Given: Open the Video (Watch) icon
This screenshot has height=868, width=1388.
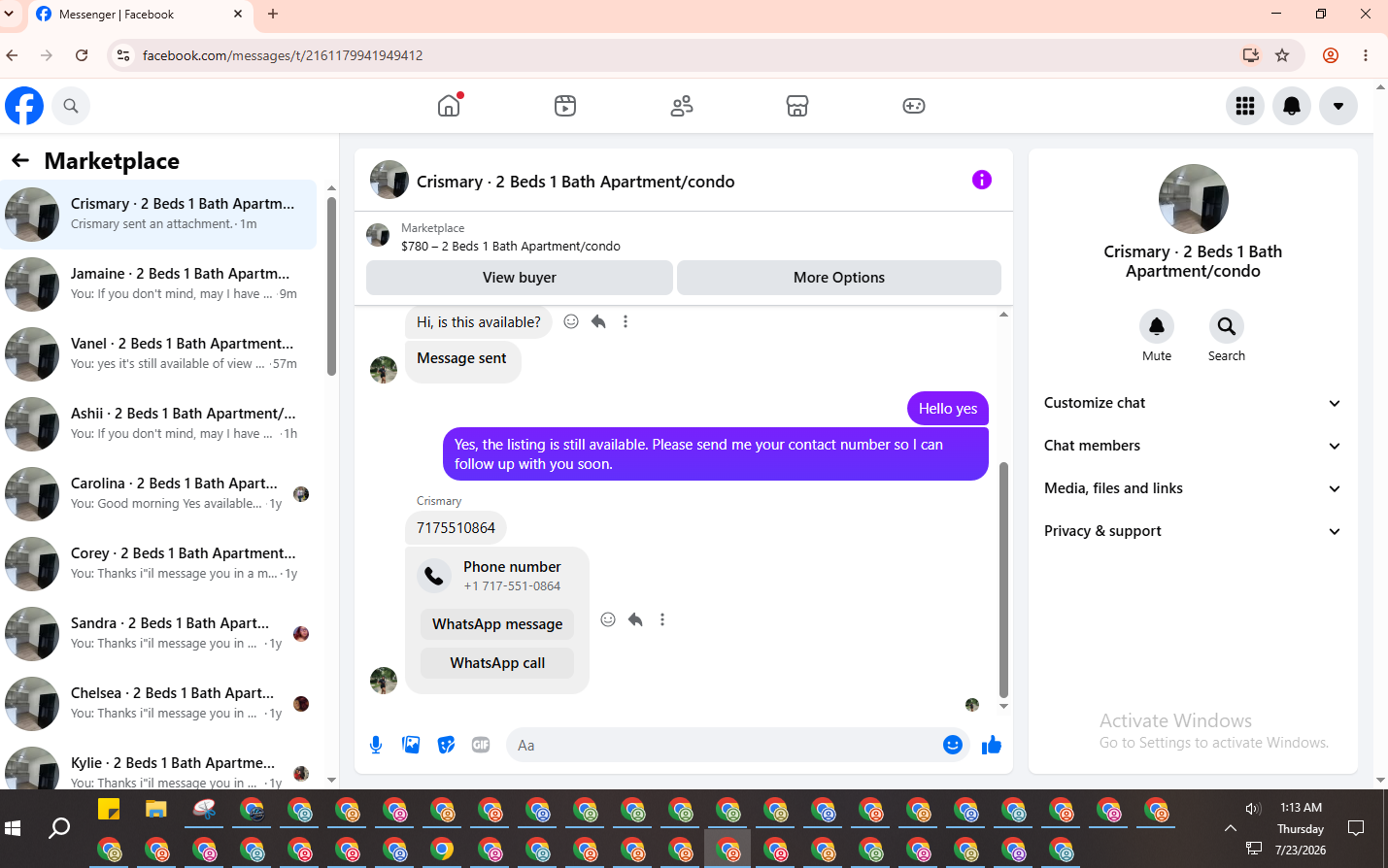Looking at the screenshot, I should coord(565,106).
